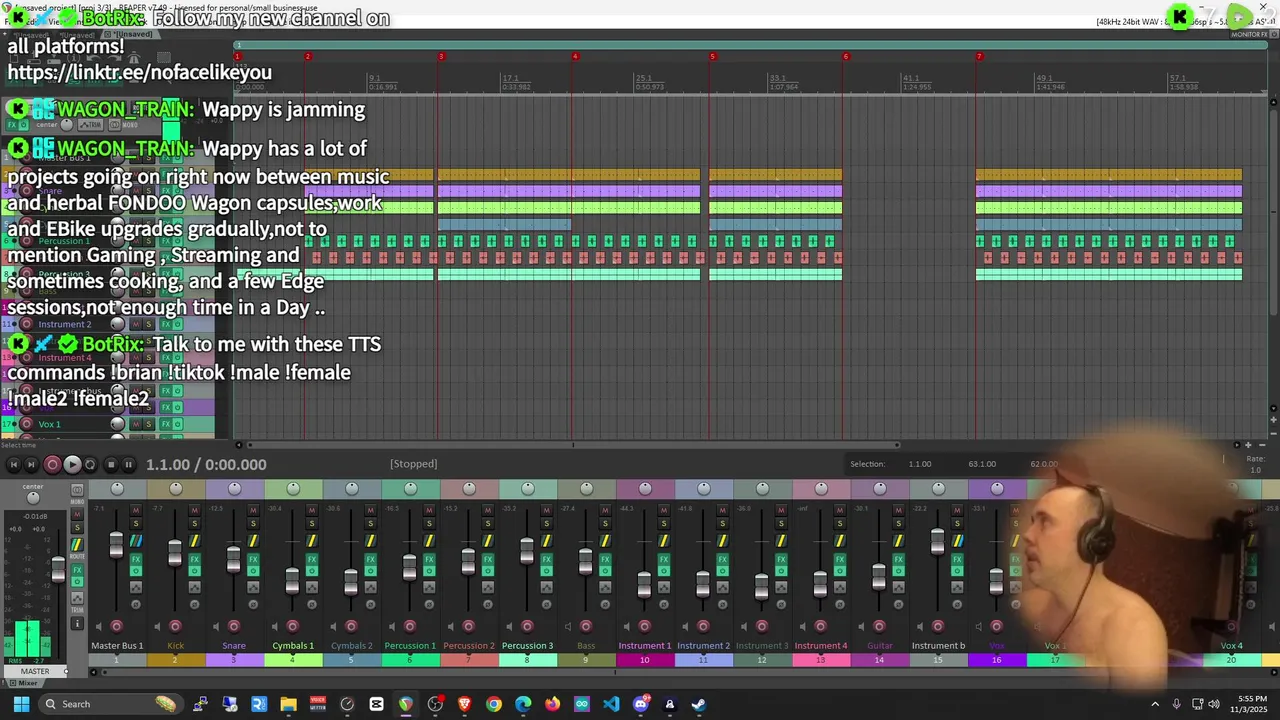1280x720 pixels.
Task: Click the selection end field 63.1.00
Action: [x=982, y=464]
